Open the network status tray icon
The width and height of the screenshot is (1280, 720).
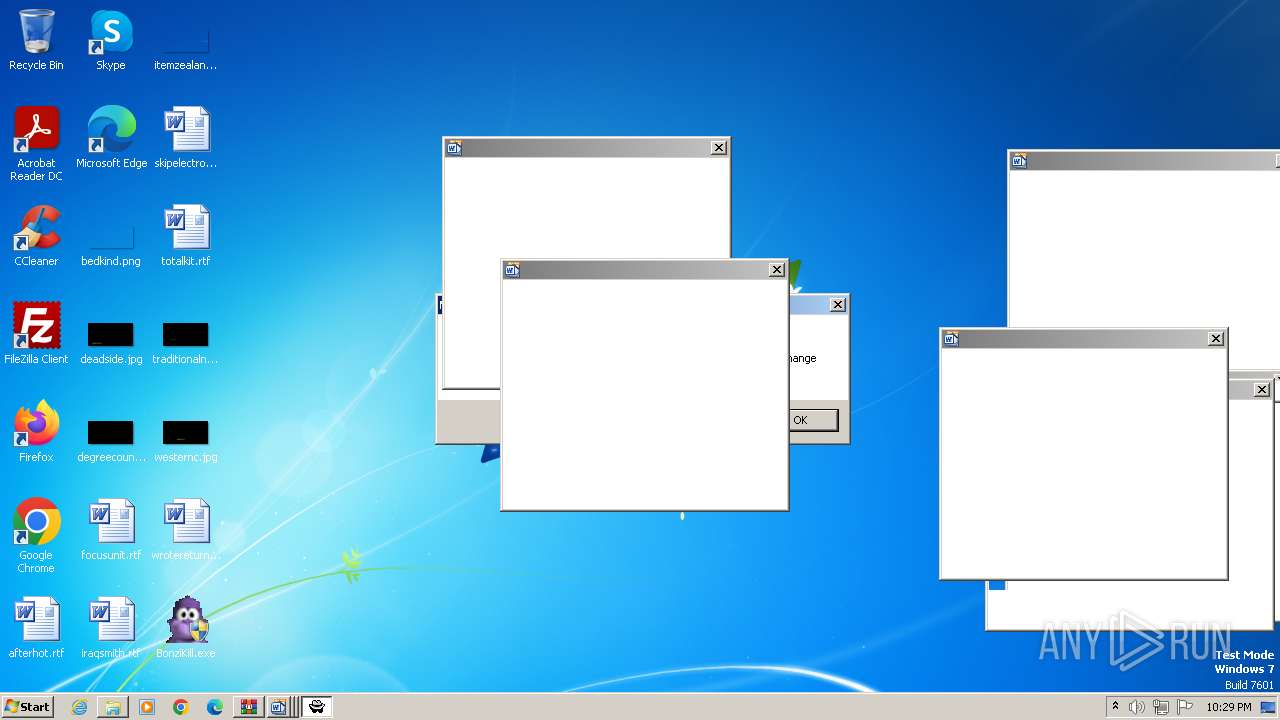[1161, 707]
